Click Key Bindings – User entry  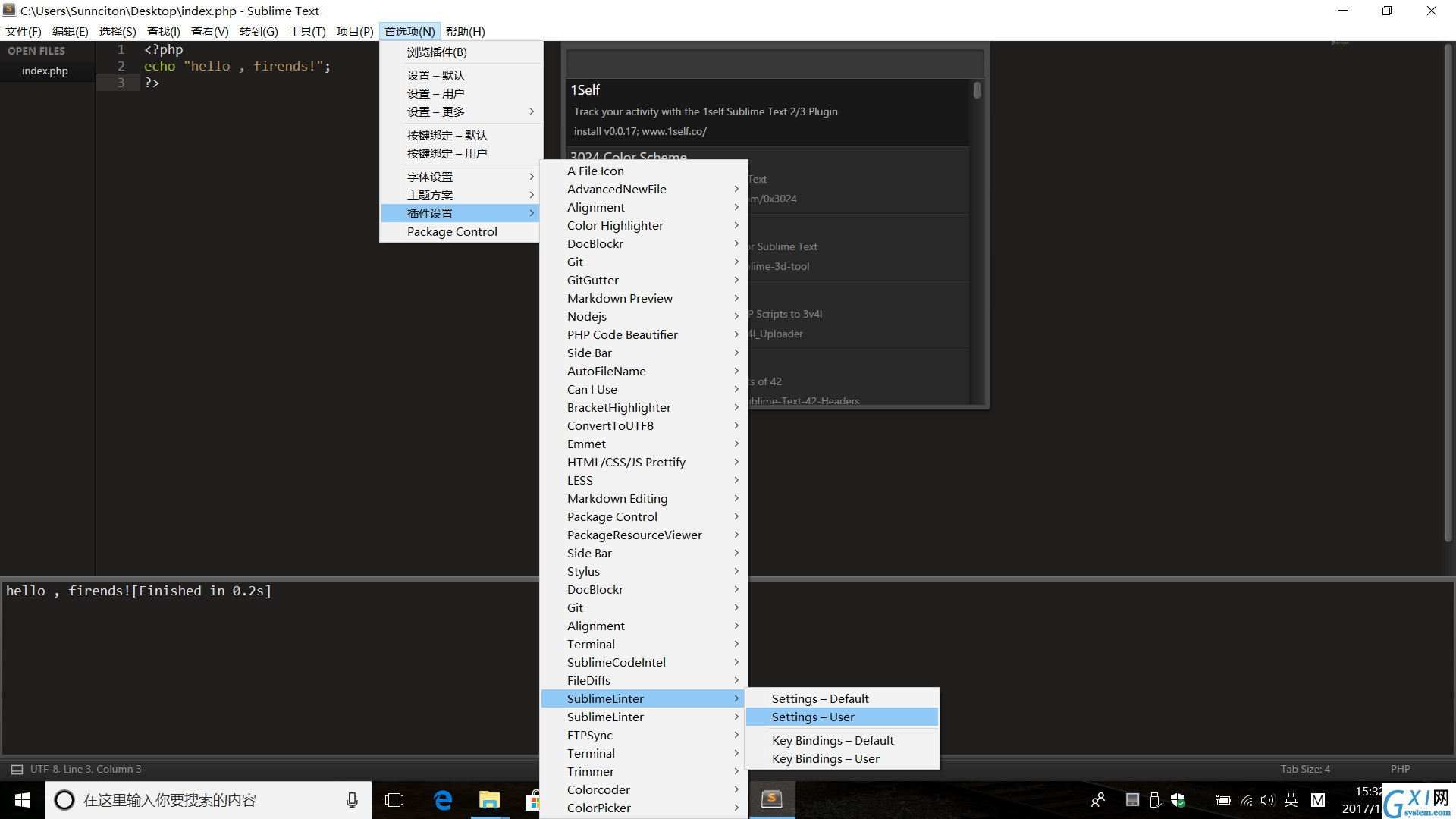pos(842,758)
